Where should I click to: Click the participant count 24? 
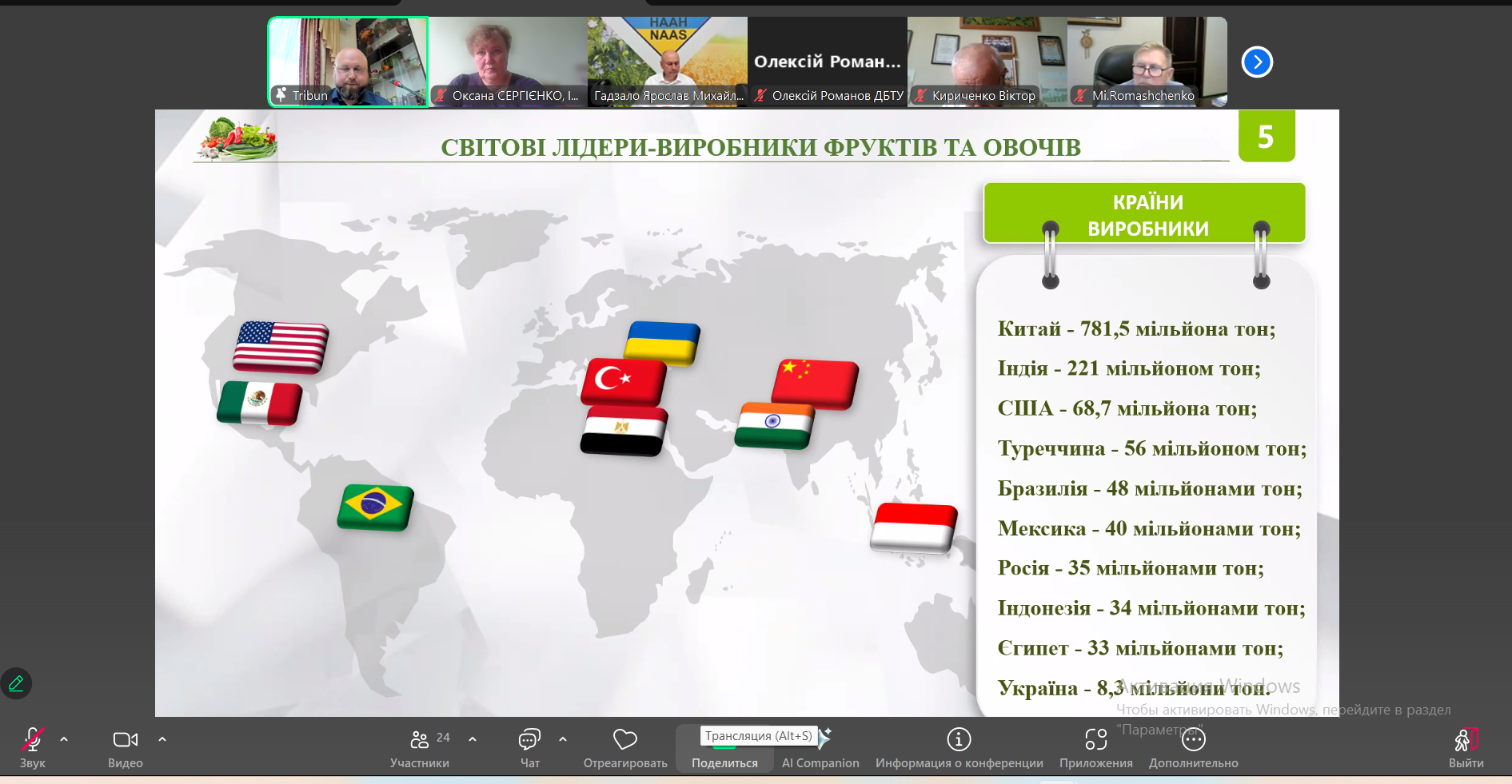point(443,738)
